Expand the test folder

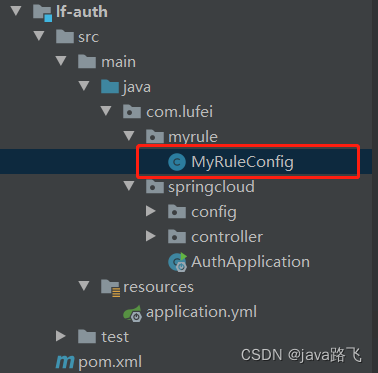tap(61, 336)
